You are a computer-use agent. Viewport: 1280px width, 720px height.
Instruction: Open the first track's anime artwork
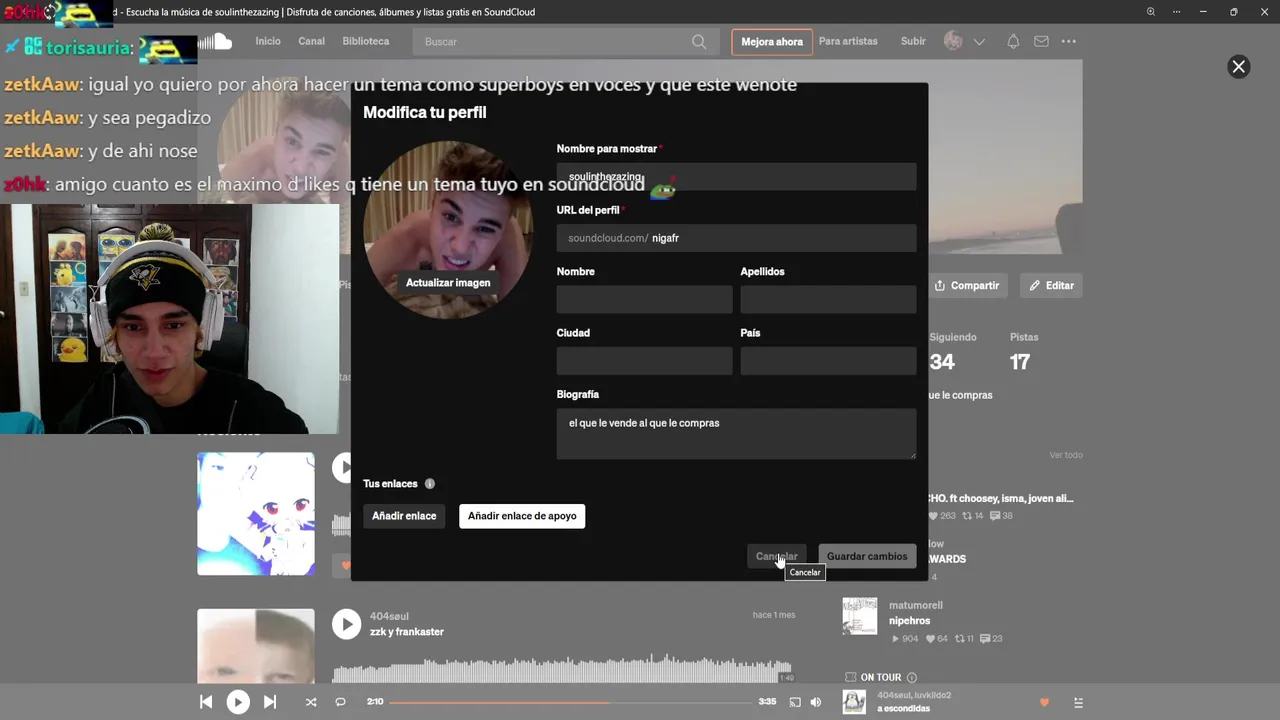coord(256,514)
